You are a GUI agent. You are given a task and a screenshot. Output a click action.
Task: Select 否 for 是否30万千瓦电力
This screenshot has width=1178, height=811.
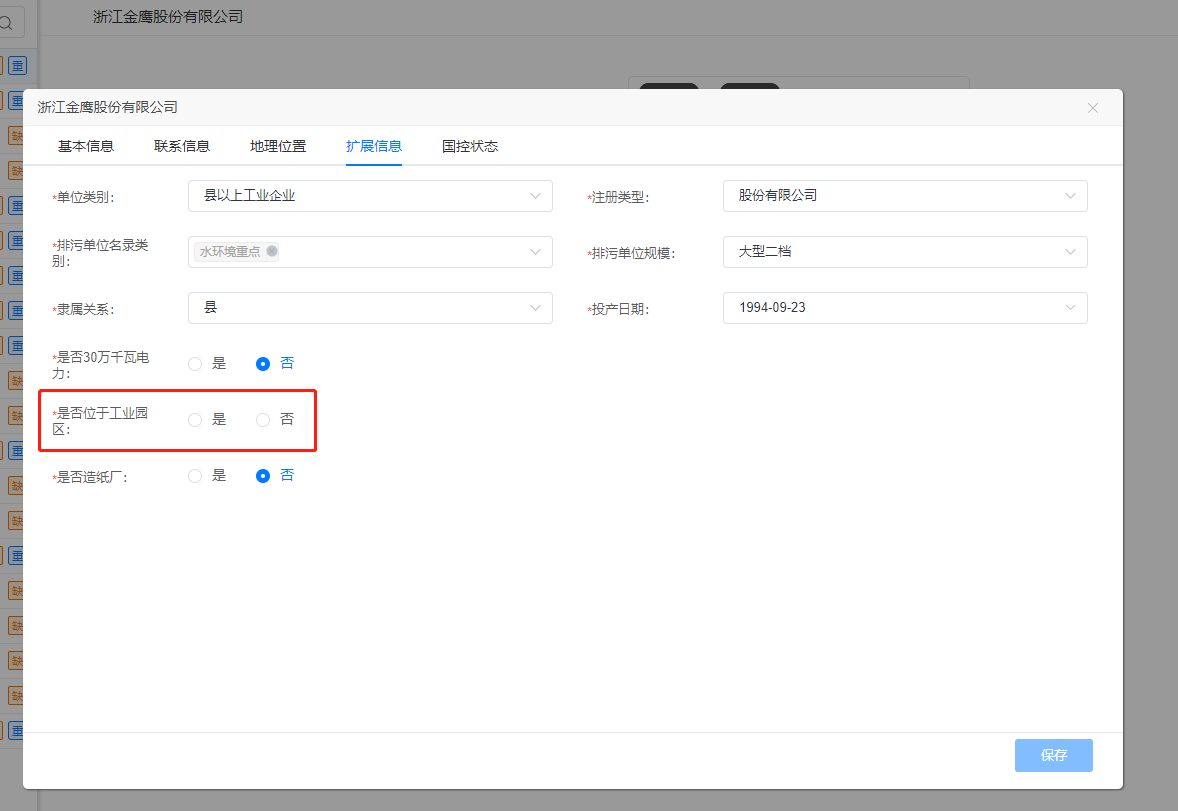pyautogui.click(x=263, y=364)
